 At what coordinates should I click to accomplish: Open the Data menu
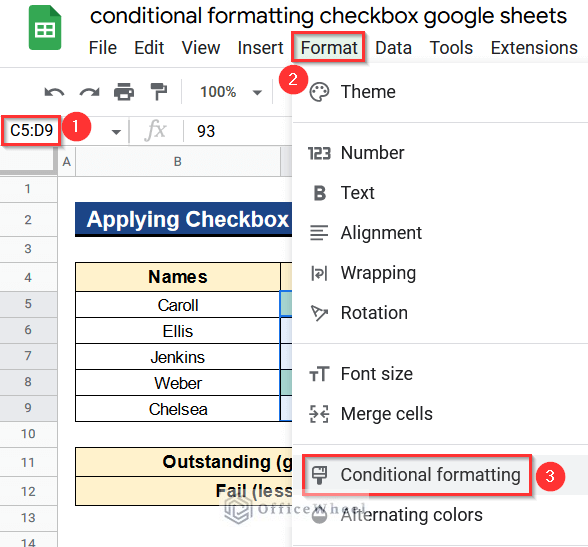click(x=393, y=48)
